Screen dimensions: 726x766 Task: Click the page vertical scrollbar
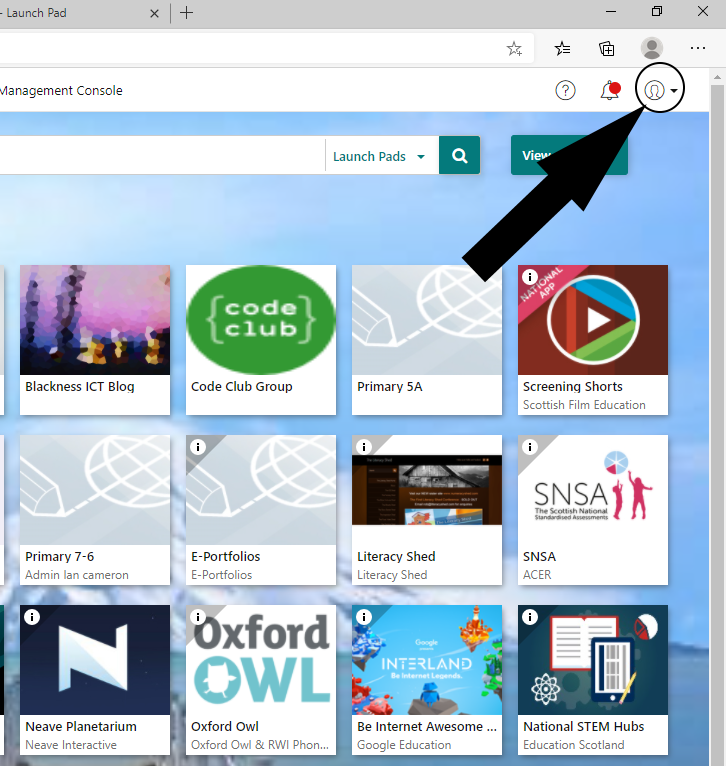click(717, 425)
